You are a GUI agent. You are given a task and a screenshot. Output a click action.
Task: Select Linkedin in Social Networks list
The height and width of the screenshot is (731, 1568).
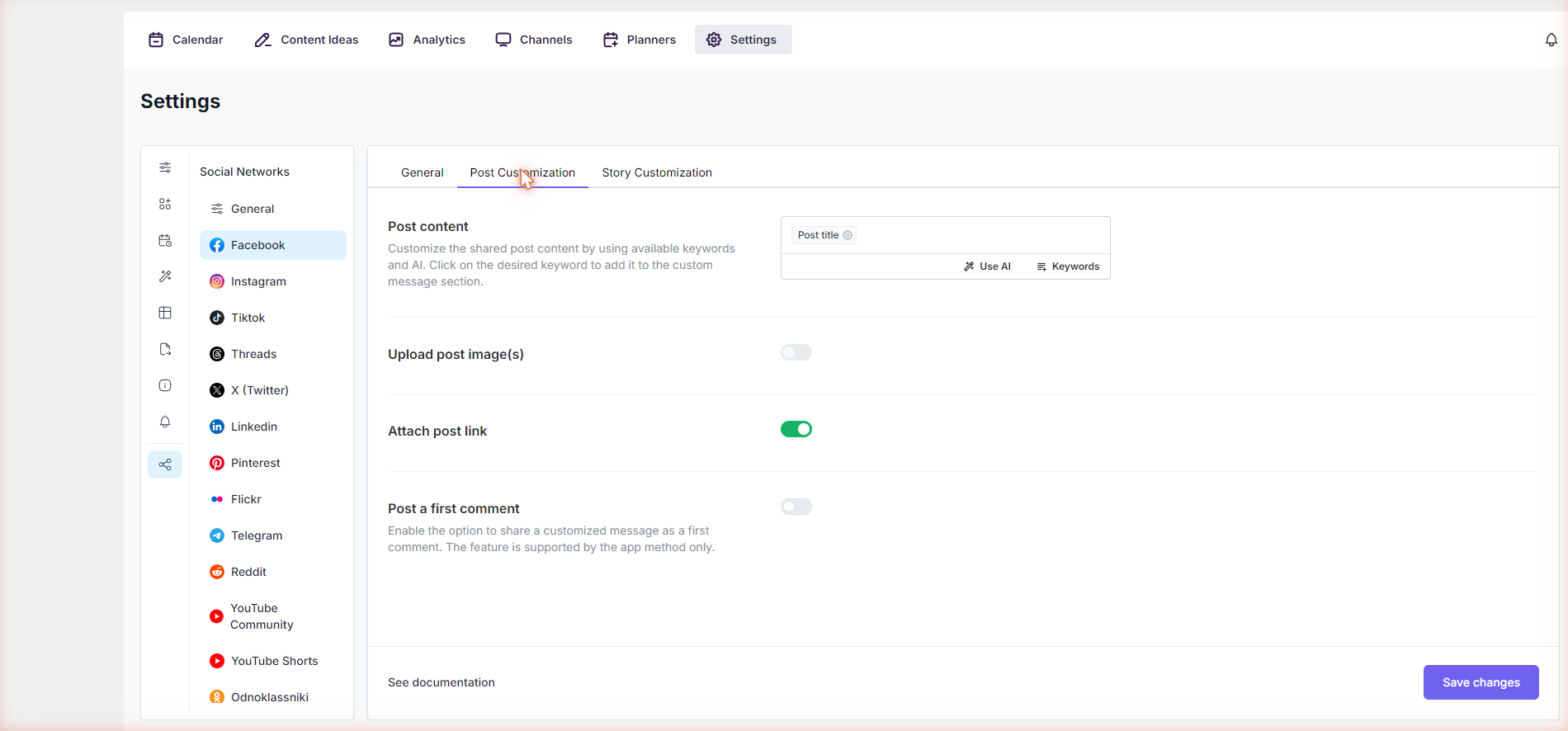coord(272,427)
